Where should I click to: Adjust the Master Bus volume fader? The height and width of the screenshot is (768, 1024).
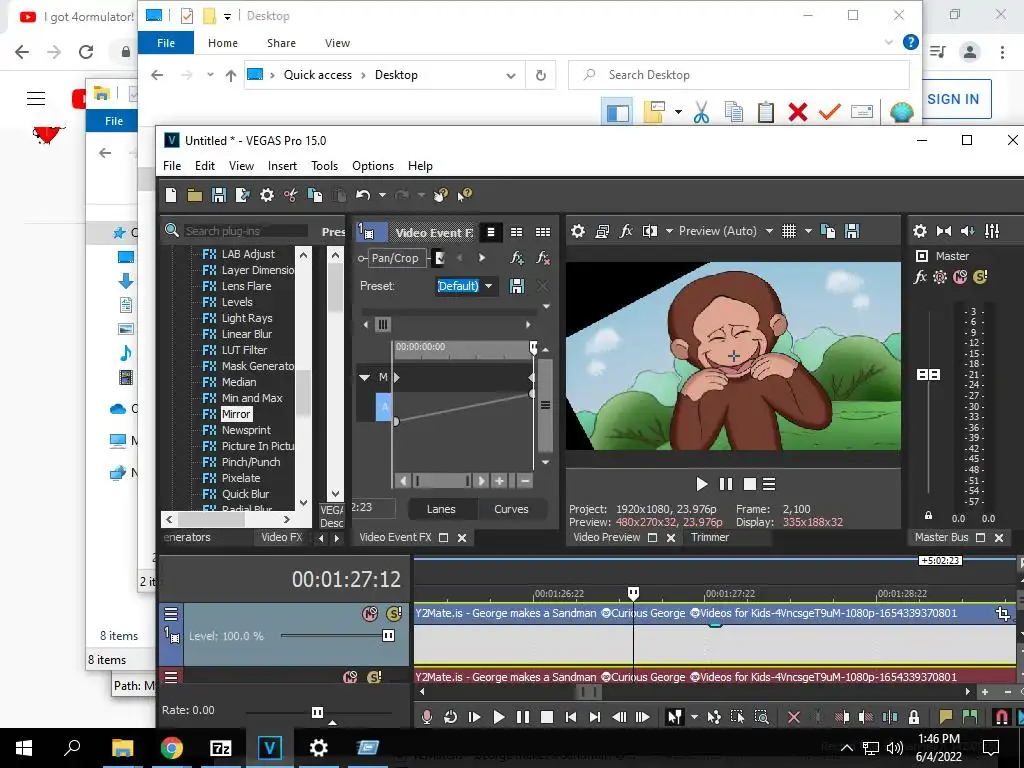(x=928, y=375)
